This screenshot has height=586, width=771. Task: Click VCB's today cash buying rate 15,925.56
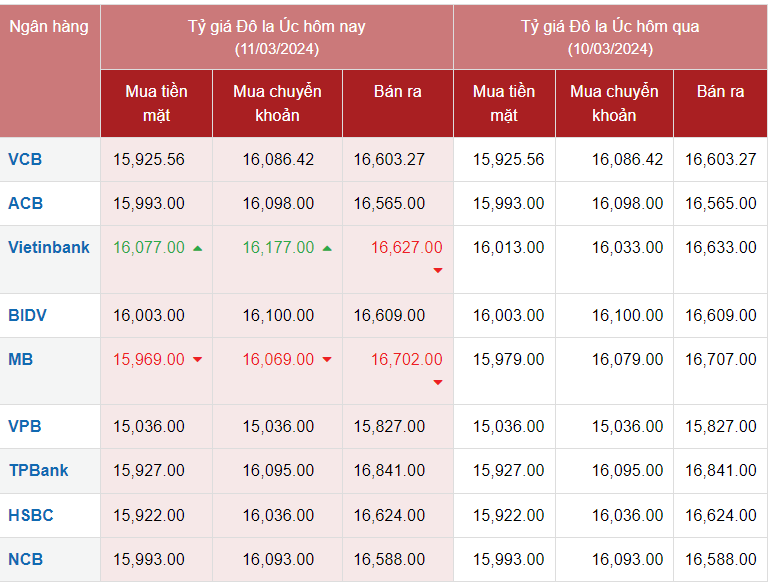149,159
